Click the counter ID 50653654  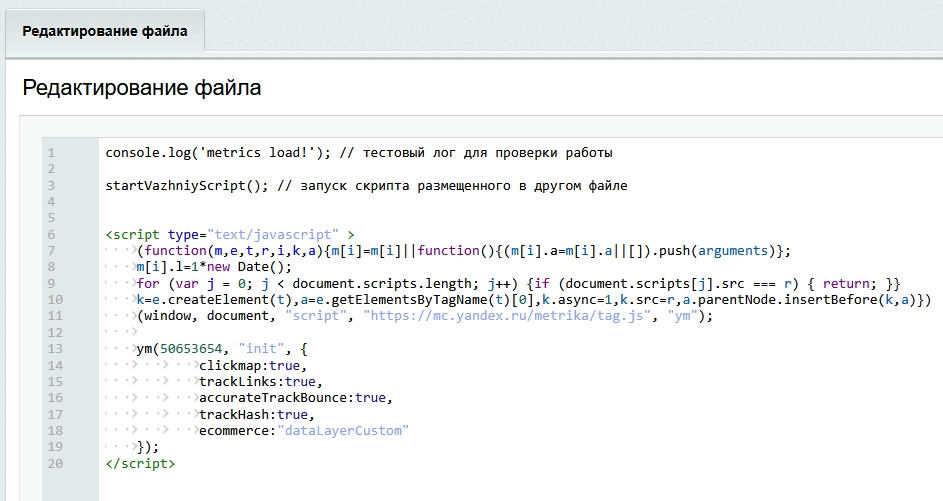click(191, 349)
